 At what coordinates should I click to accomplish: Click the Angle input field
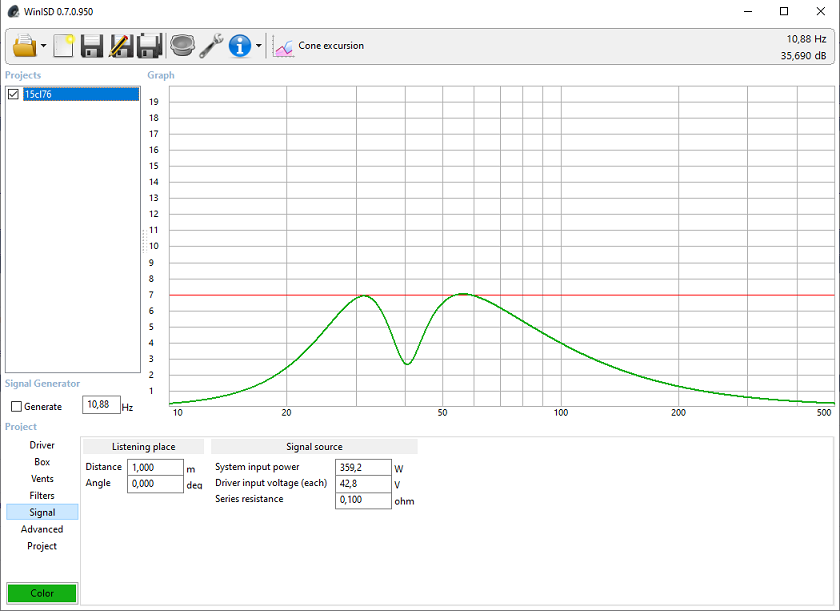point(155,484)
